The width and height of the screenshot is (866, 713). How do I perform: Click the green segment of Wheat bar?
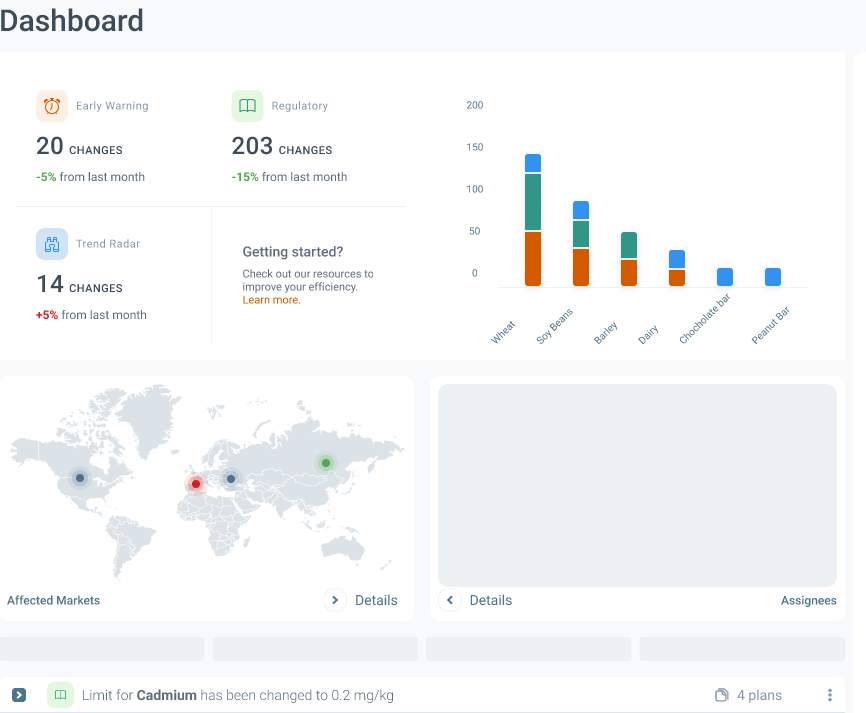pyautogui.click(x=533, y=202)
